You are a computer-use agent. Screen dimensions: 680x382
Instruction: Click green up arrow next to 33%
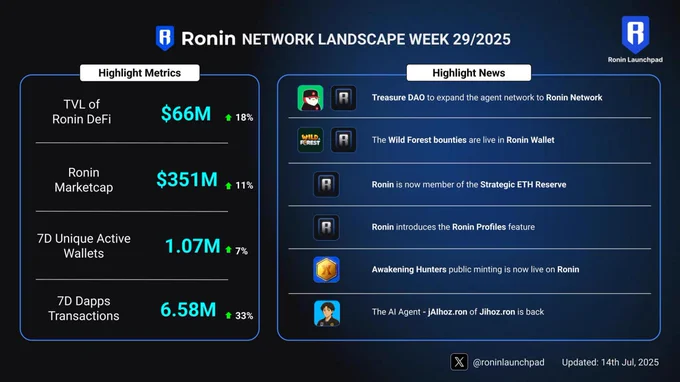point(228,315)
